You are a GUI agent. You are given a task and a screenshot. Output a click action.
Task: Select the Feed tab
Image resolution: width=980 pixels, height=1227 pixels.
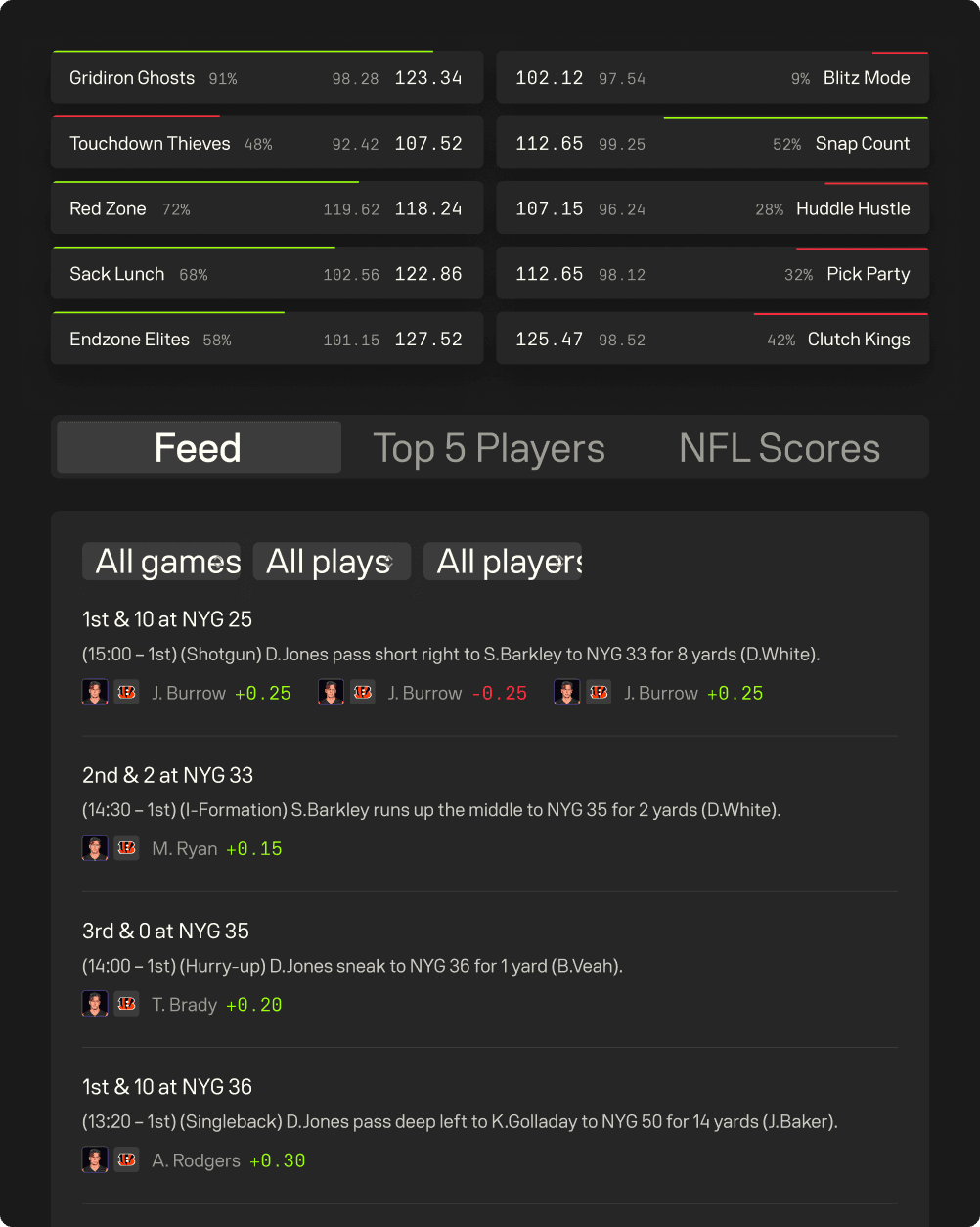199,448
